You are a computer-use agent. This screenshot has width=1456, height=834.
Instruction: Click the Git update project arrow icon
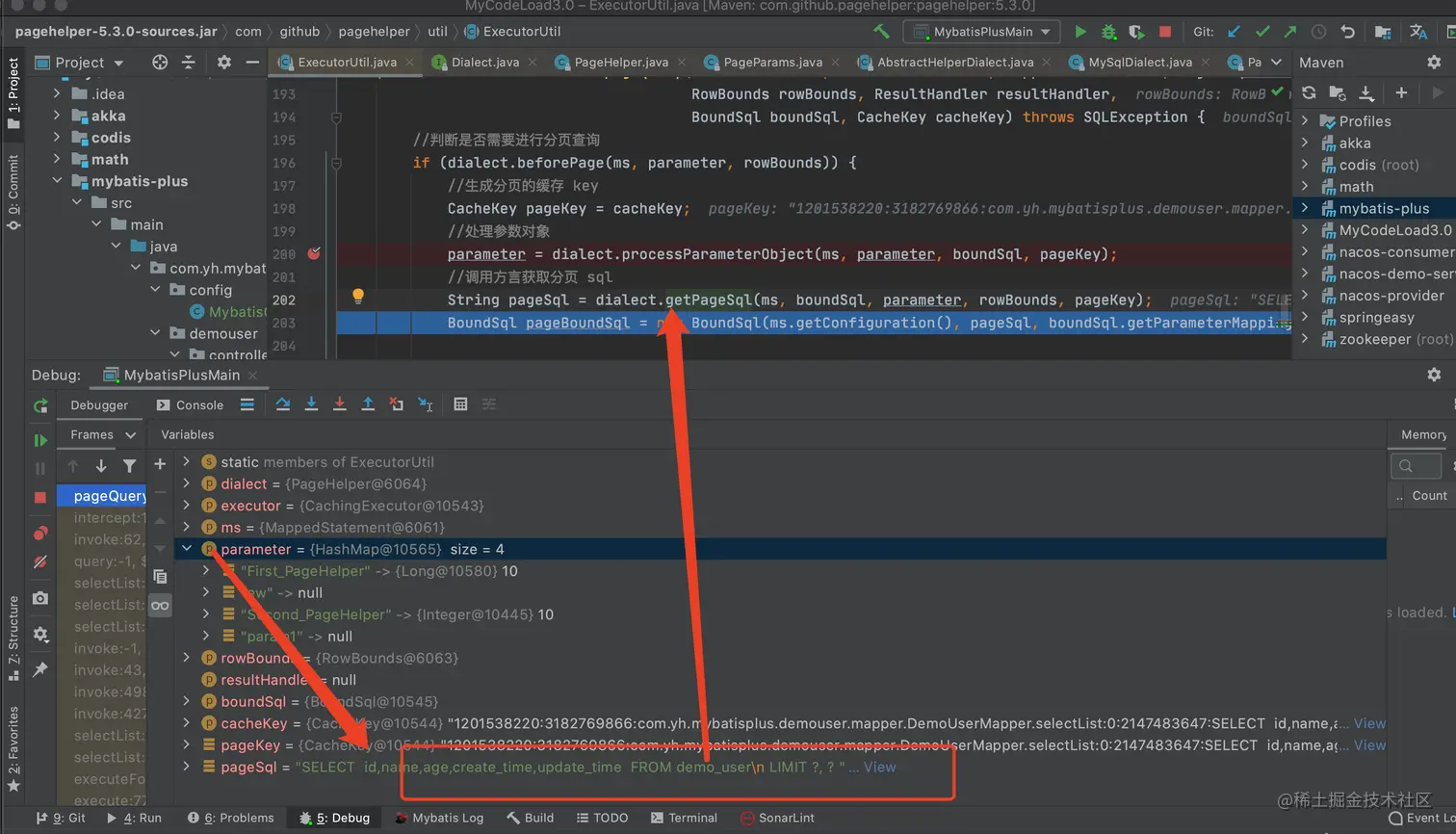[x=1234, y=32]
